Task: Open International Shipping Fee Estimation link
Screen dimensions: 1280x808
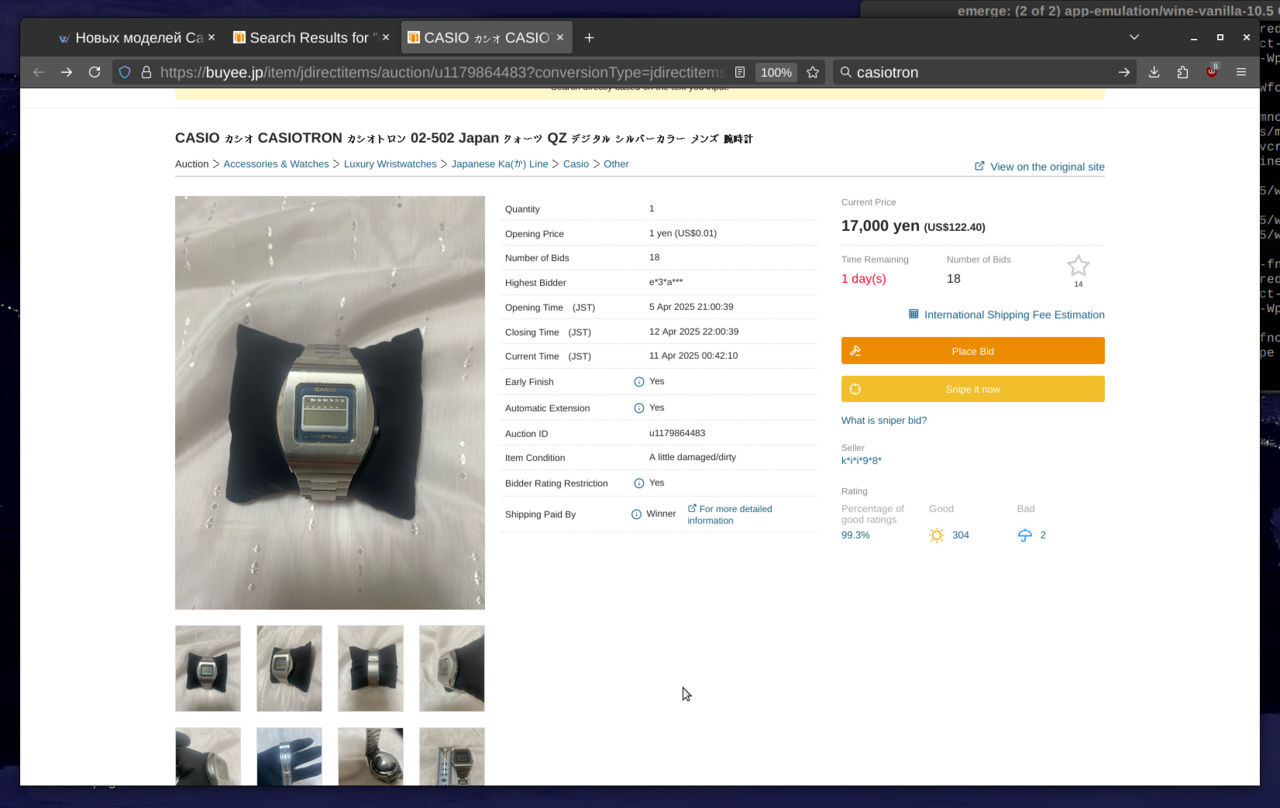Action: tap(1013, 315)
